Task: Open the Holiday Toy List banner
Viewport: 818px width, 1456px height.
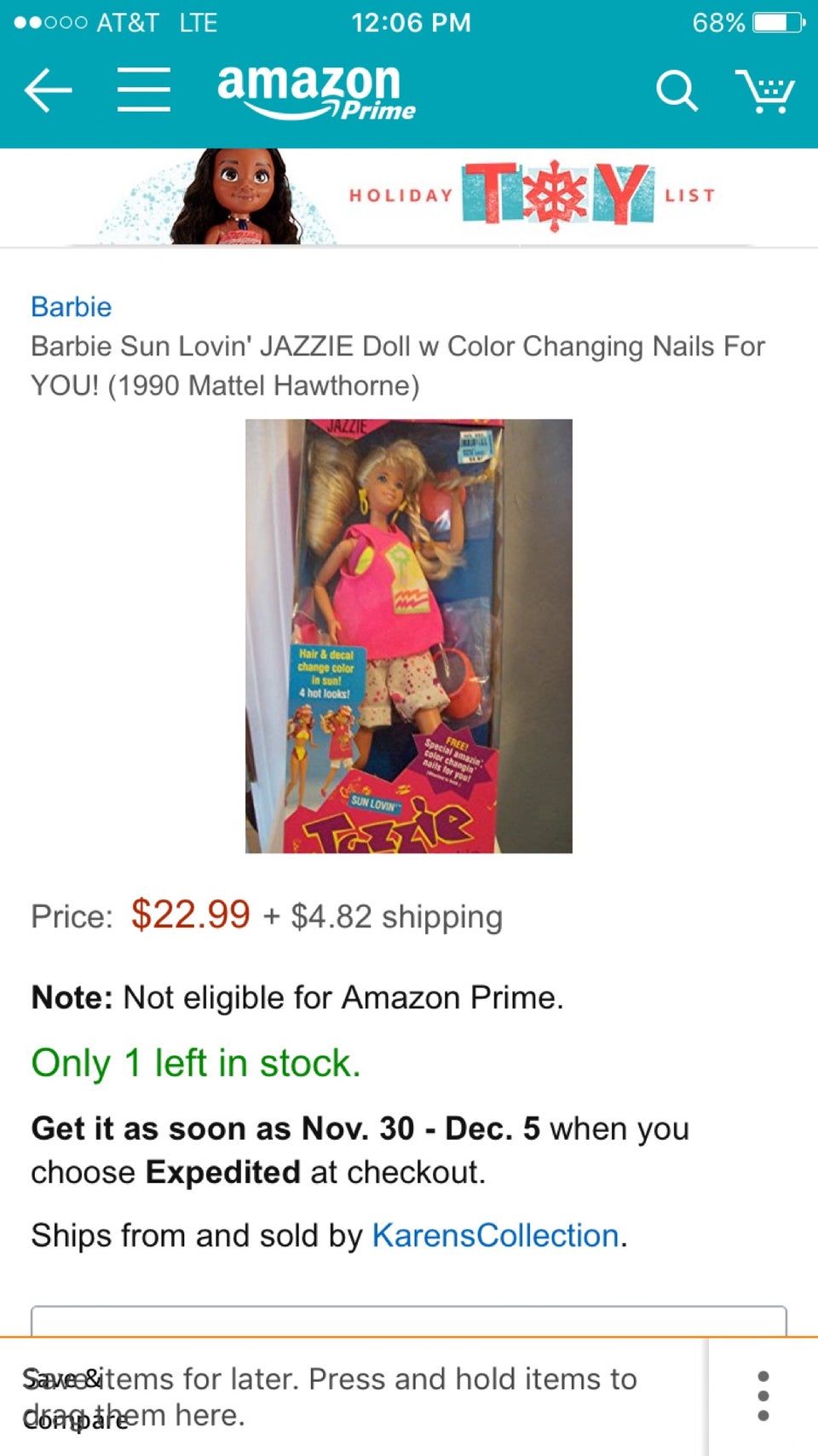Action: click(409, 197)
